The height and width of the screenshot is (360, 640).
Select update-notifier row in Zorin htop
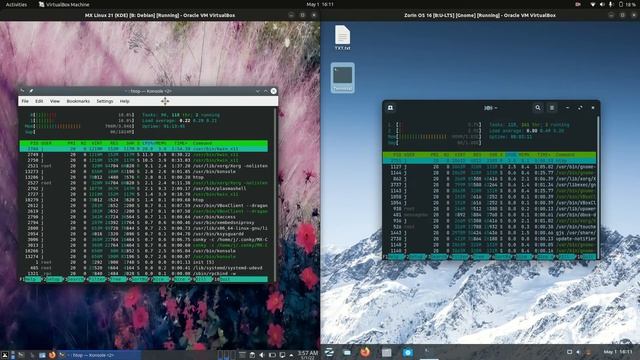489,239
